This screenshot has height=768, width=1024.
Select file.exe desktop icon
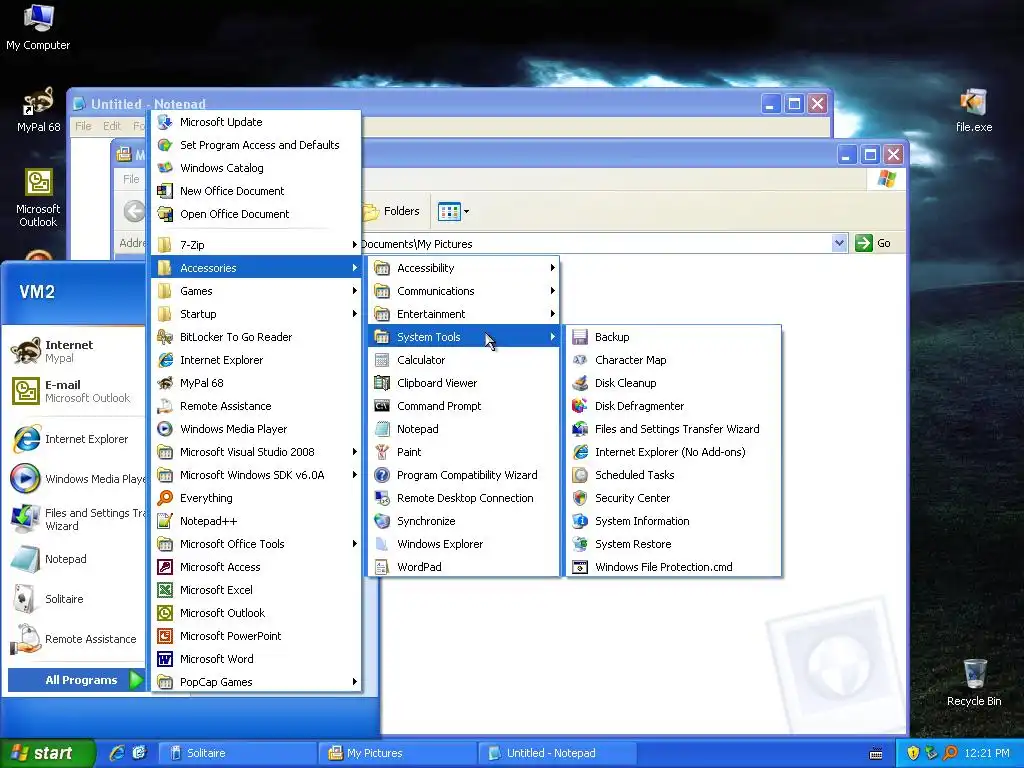coord(974,110)
